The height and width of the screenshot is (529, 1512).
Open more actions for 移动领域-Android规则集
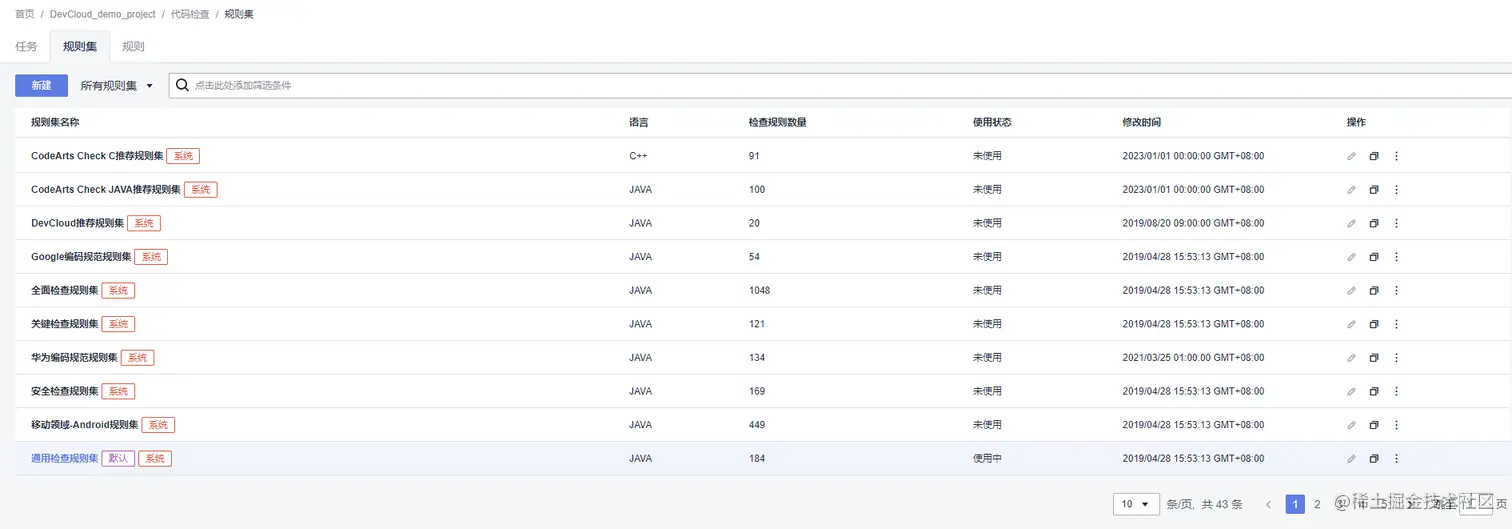tap(1397, 425)
